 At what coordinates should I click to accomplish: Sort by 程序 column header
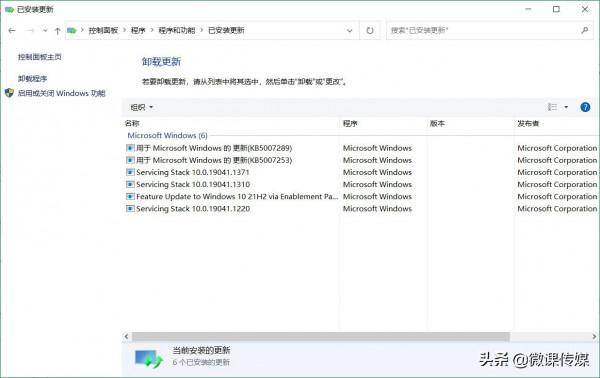tap(350, 123)
